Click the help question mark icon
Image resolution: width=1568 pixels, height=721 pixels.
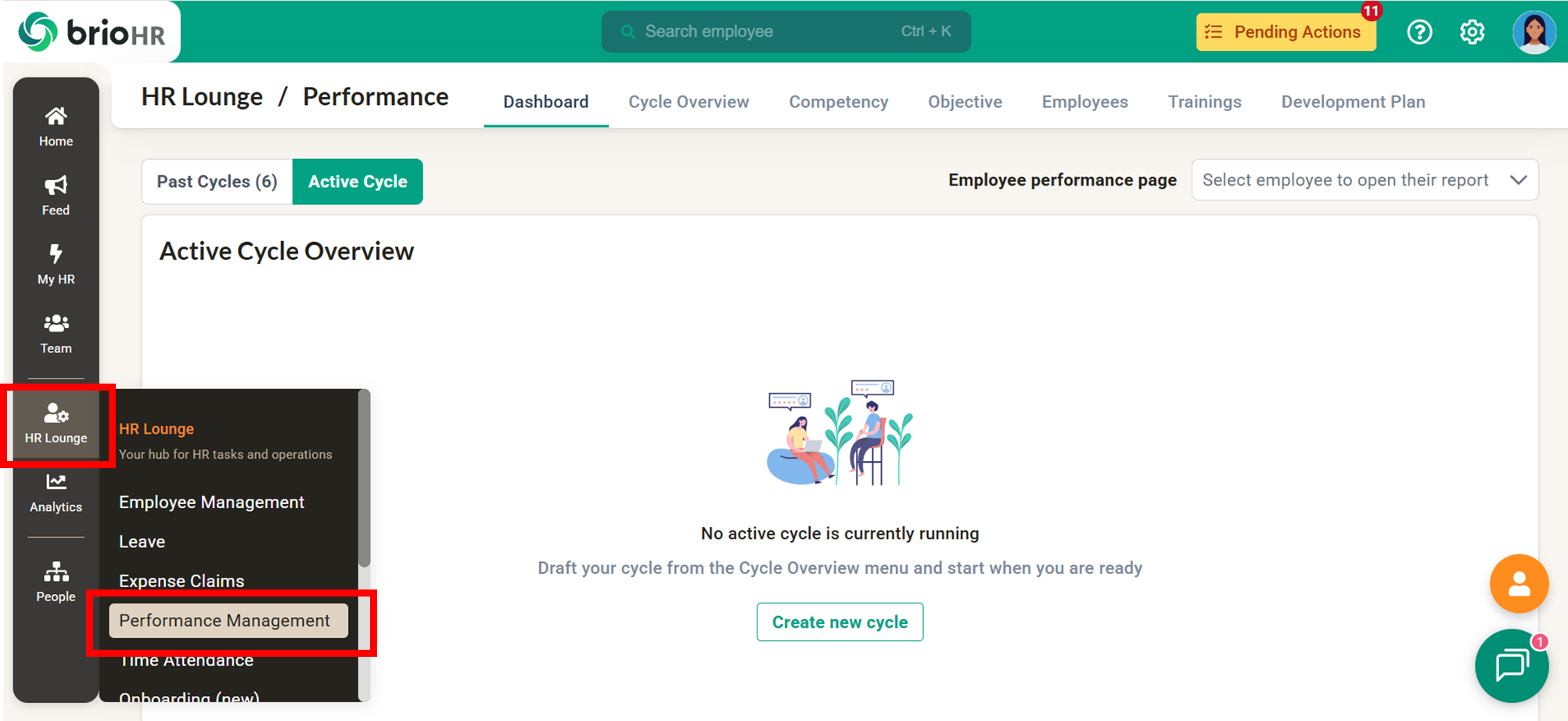point(1419,32)
